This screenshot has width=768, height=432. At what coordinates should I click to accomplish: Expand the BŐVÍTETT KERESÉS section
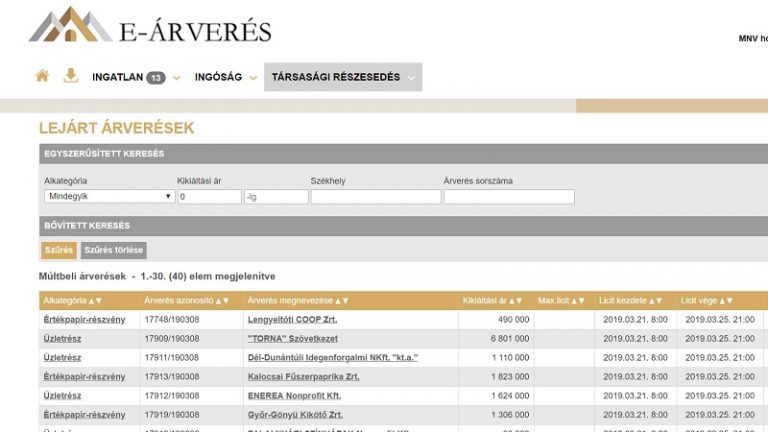coord(404,226)
